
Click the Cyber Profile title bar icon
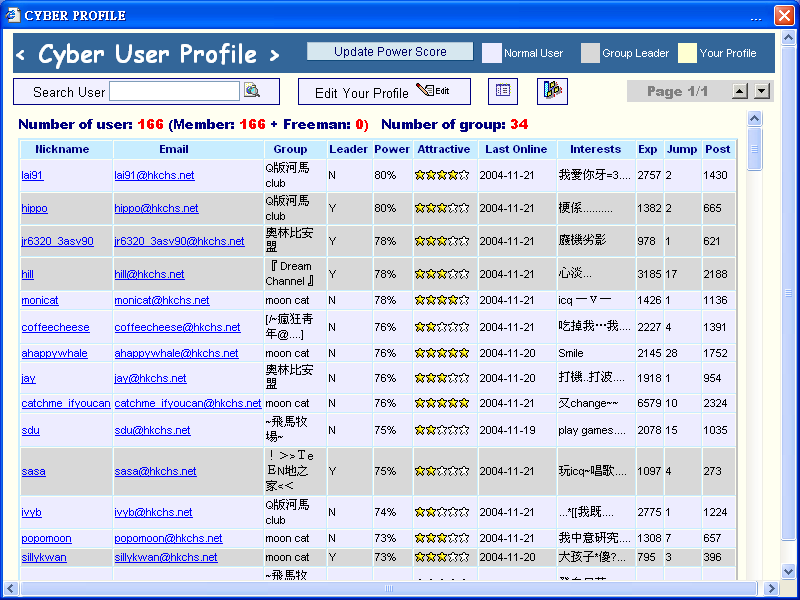click(13, 15)
